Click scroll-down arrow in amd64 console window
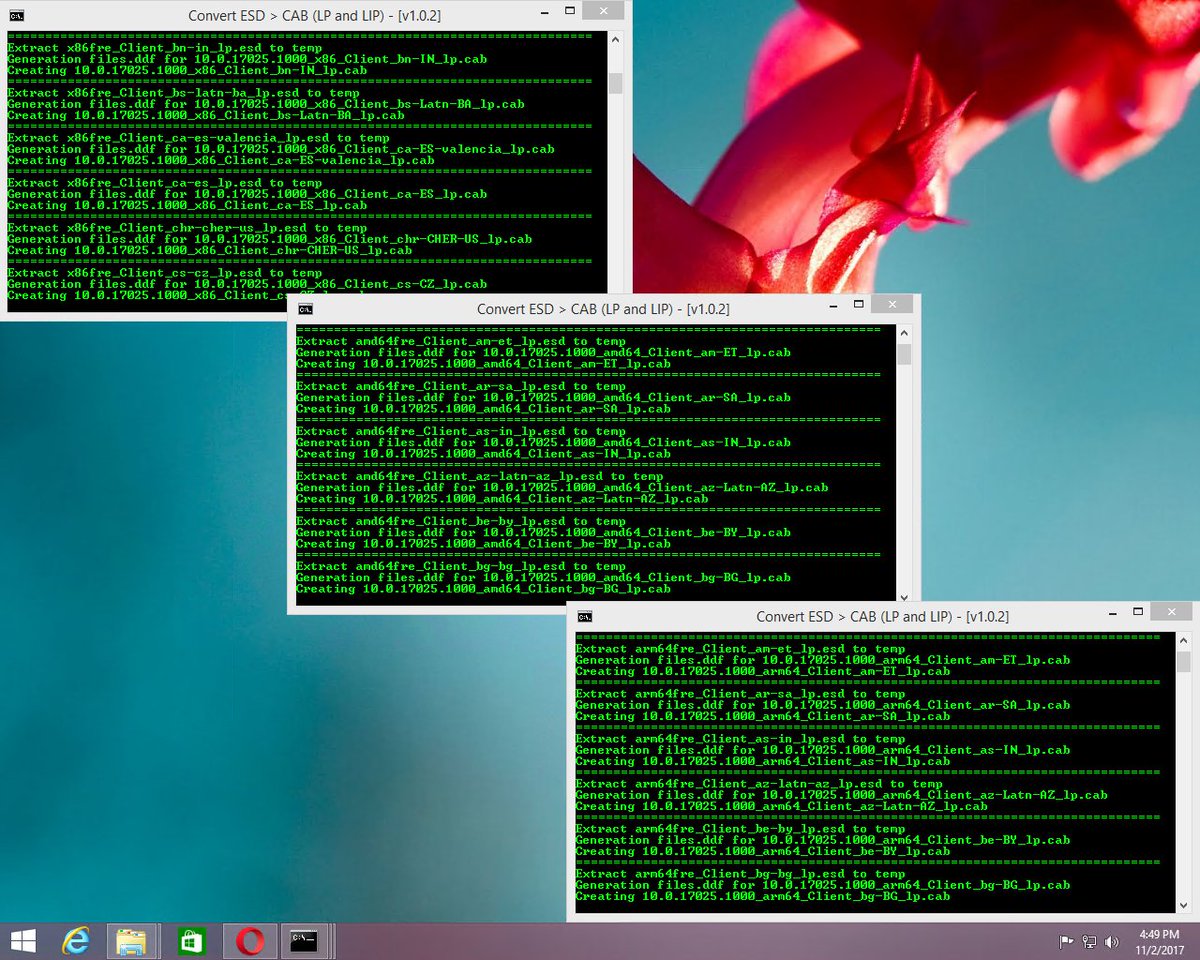 (904, 597)
